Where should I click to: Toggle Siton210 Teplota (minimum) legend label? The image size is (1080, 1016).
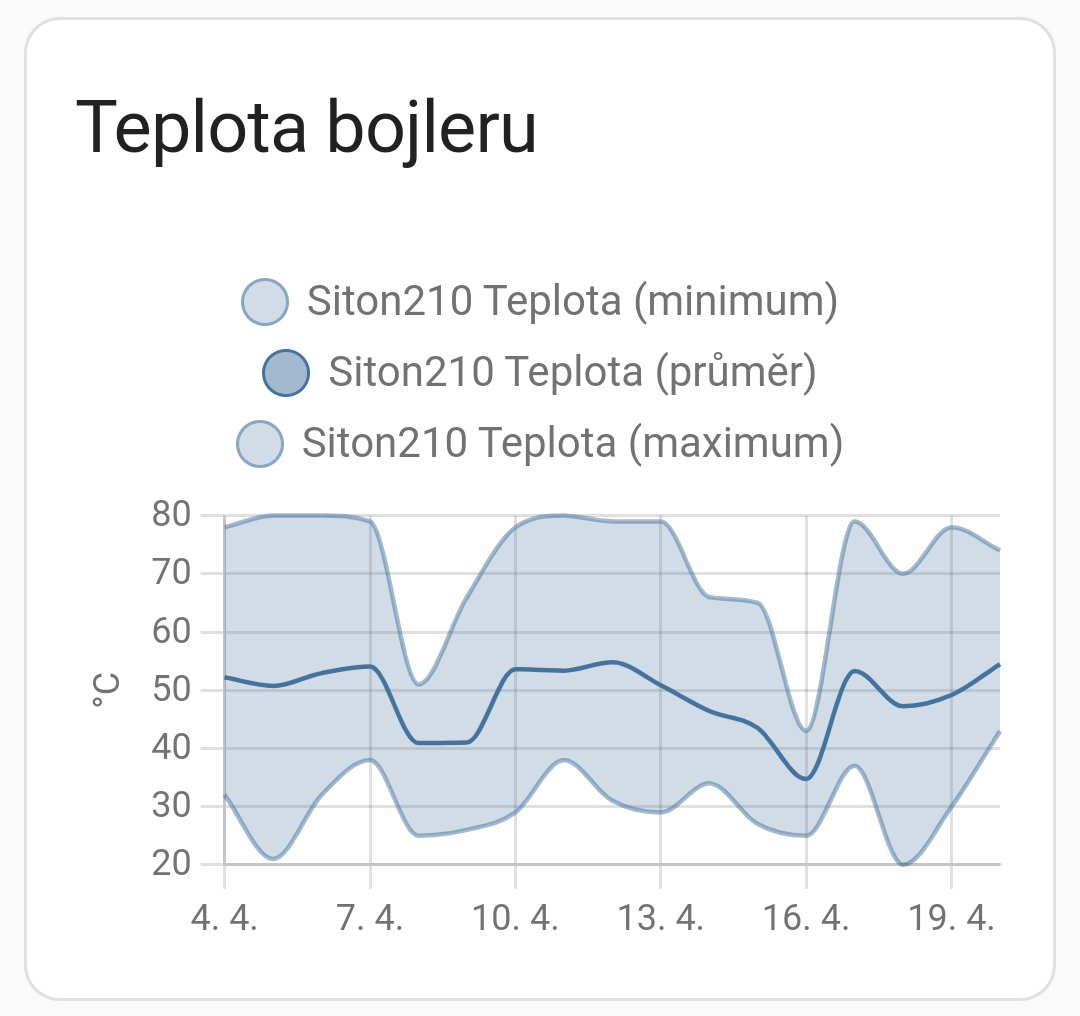pyautogui.click(x=572, y=302)
